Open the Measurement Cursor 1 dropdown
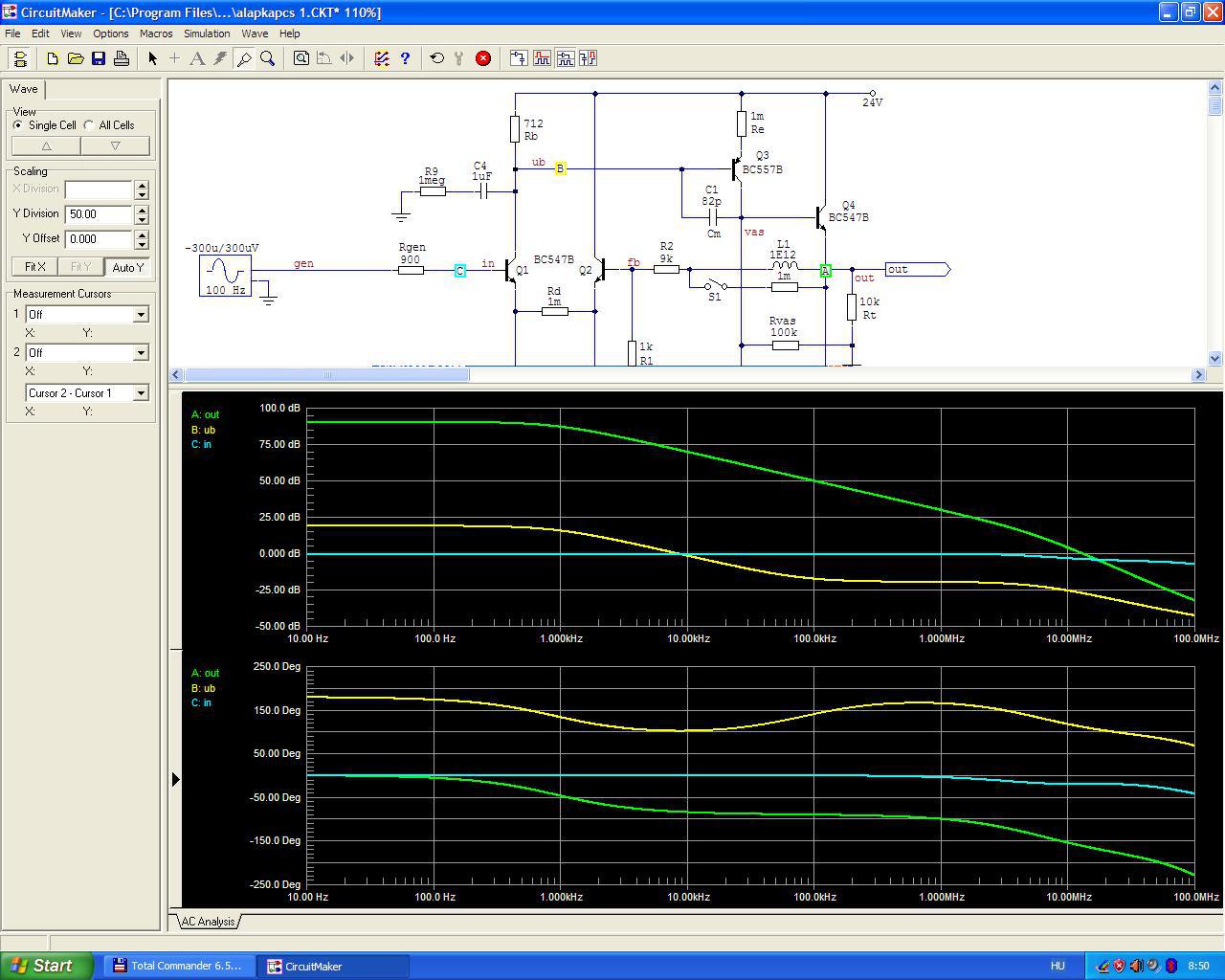Image resolution: width=1225 pixels, height=980 pixels. pos(141,314)
